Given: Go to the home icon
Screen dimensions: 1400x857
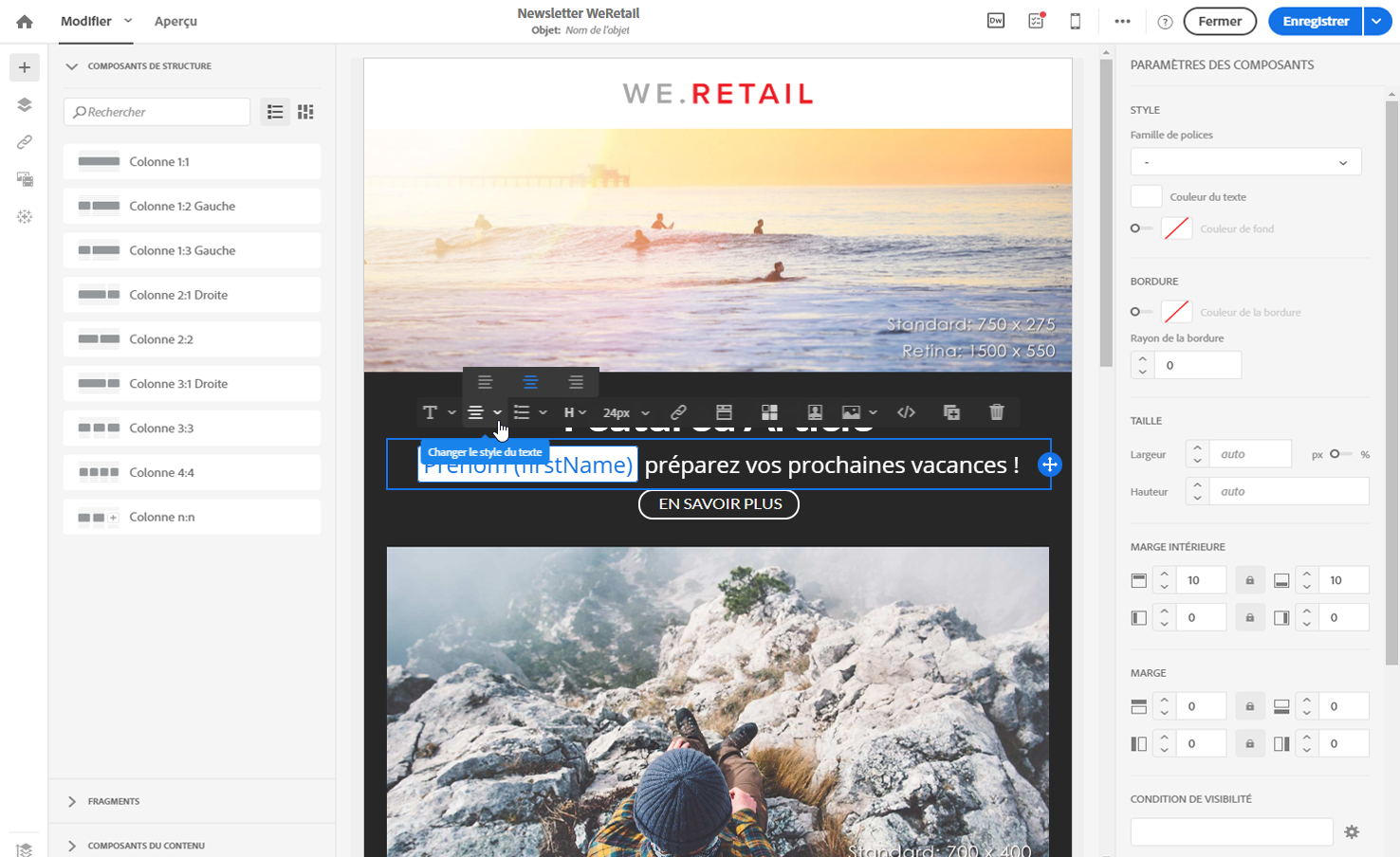Looking at the screenshot, I should [25, 21].
